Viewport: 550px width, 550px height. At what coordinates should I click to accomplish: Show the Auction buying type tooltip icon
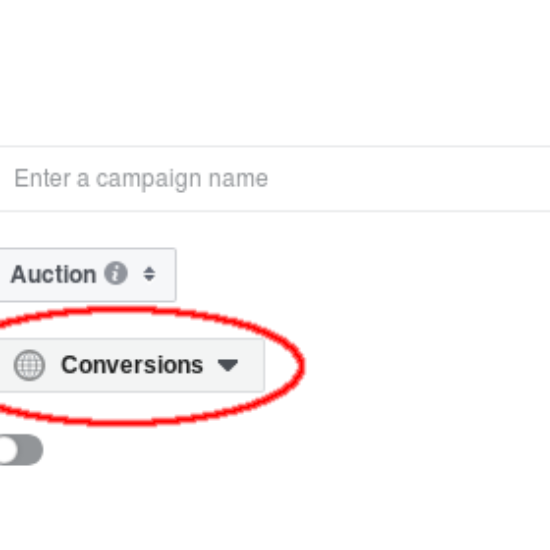click(x=116, y=273)
